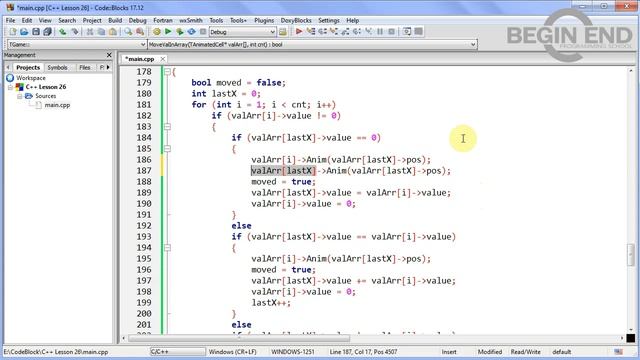The width and height of the screenshot is (640, 360).
Task: Click the Cut icon in toolbar
Action: (89, 31)
